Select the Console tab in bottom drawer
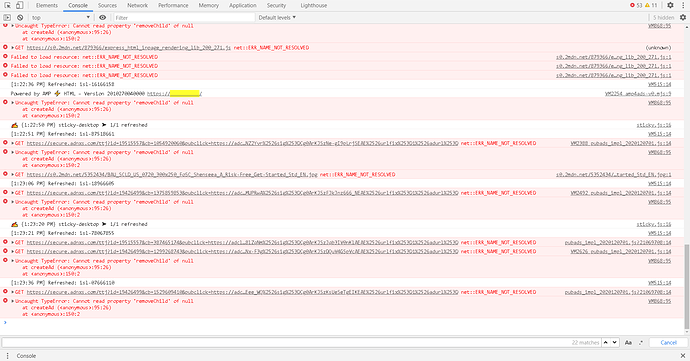690x361 pixels. pos(26,356)
